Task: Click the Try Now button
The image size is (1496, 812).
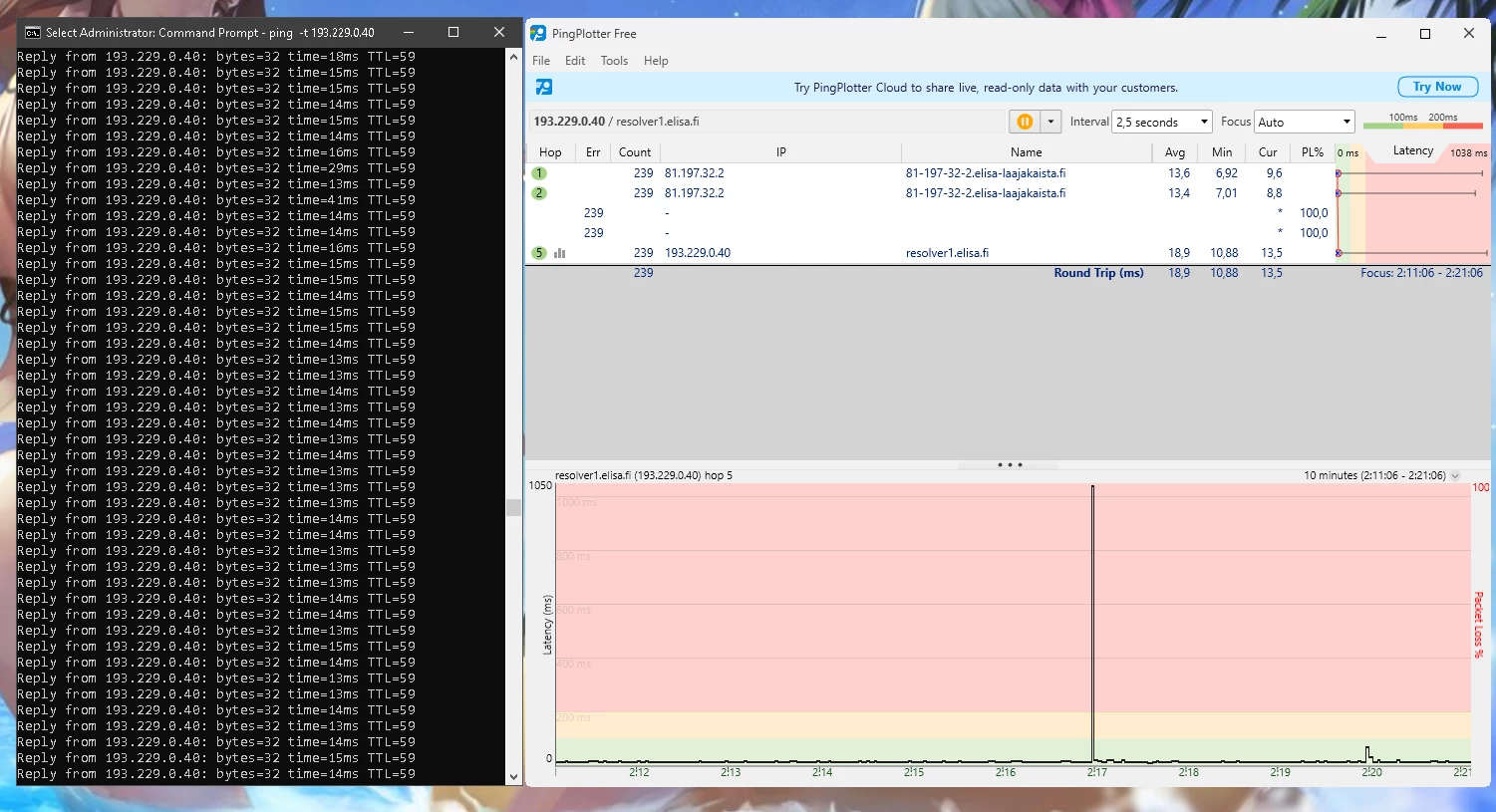Action: coord(1437,87)
